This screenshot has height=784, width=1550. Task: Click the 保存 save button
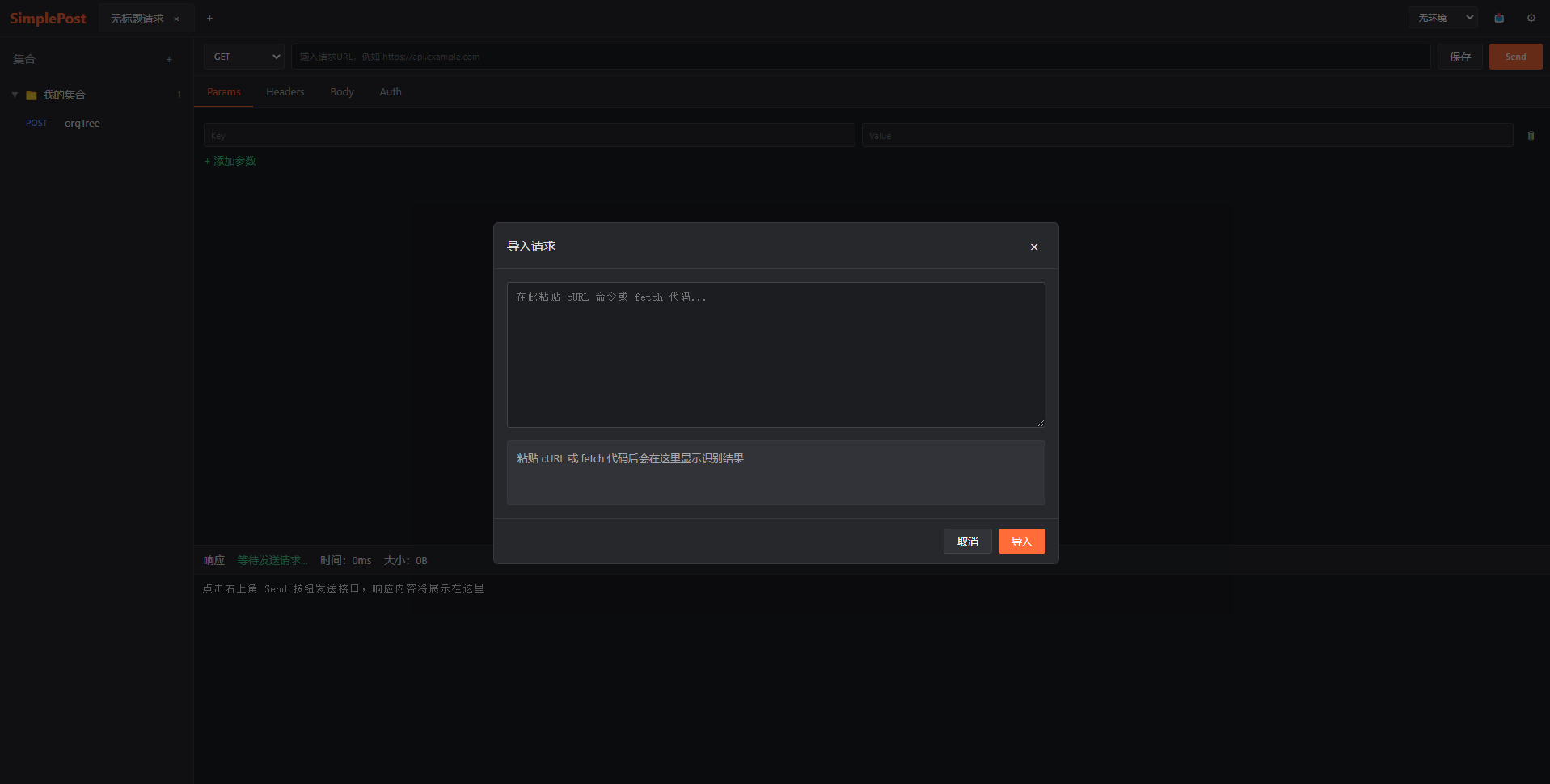[1460, 57]
